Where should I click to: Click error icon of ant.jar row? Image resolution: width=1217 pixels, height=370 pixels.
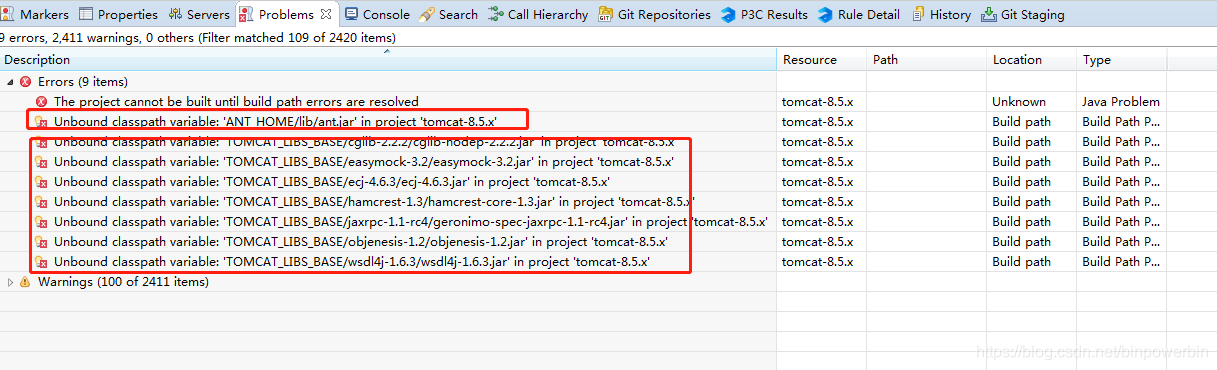[41, 122]
